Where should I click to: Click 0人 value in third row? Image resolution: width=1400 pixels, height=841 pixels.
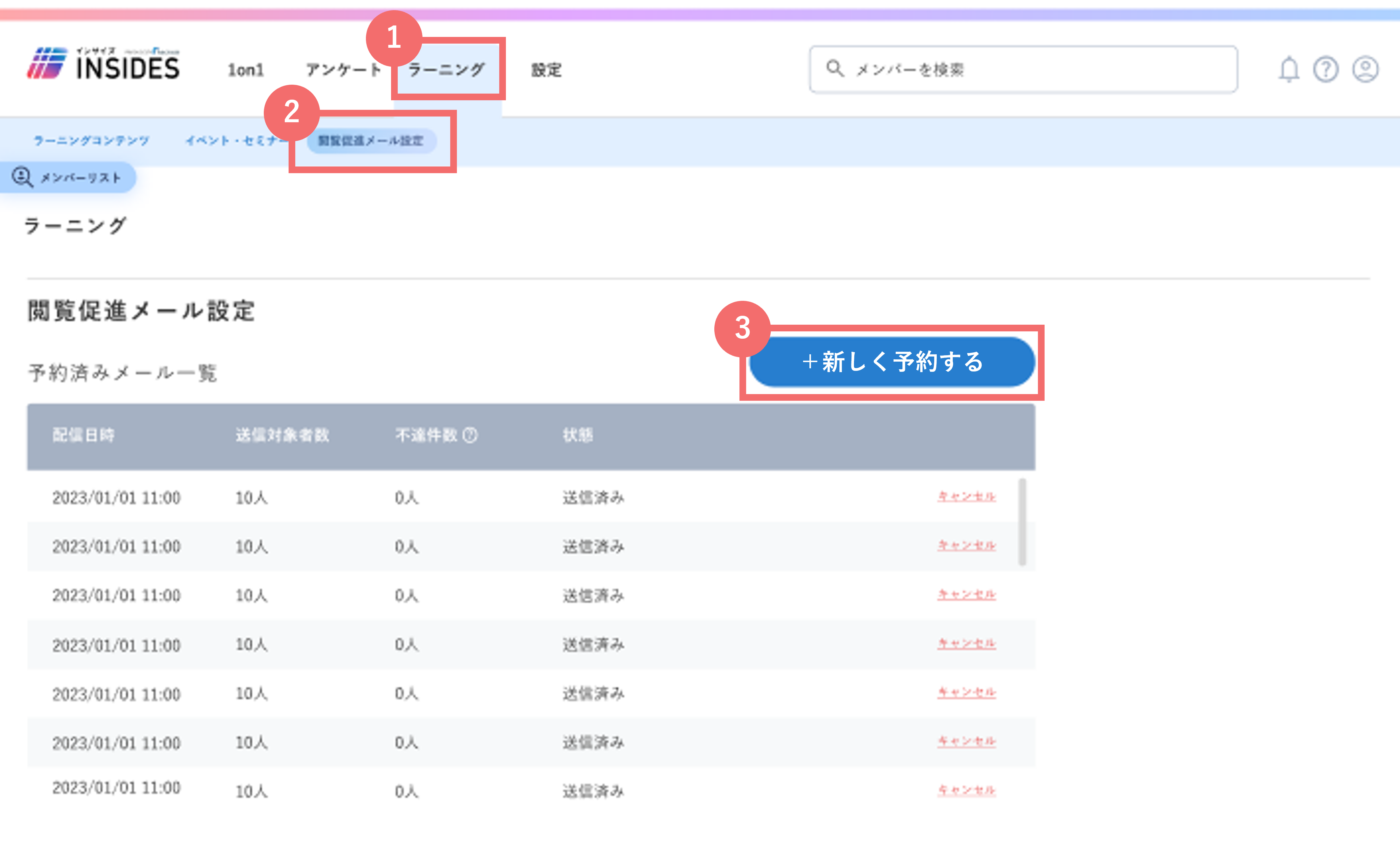406,596
